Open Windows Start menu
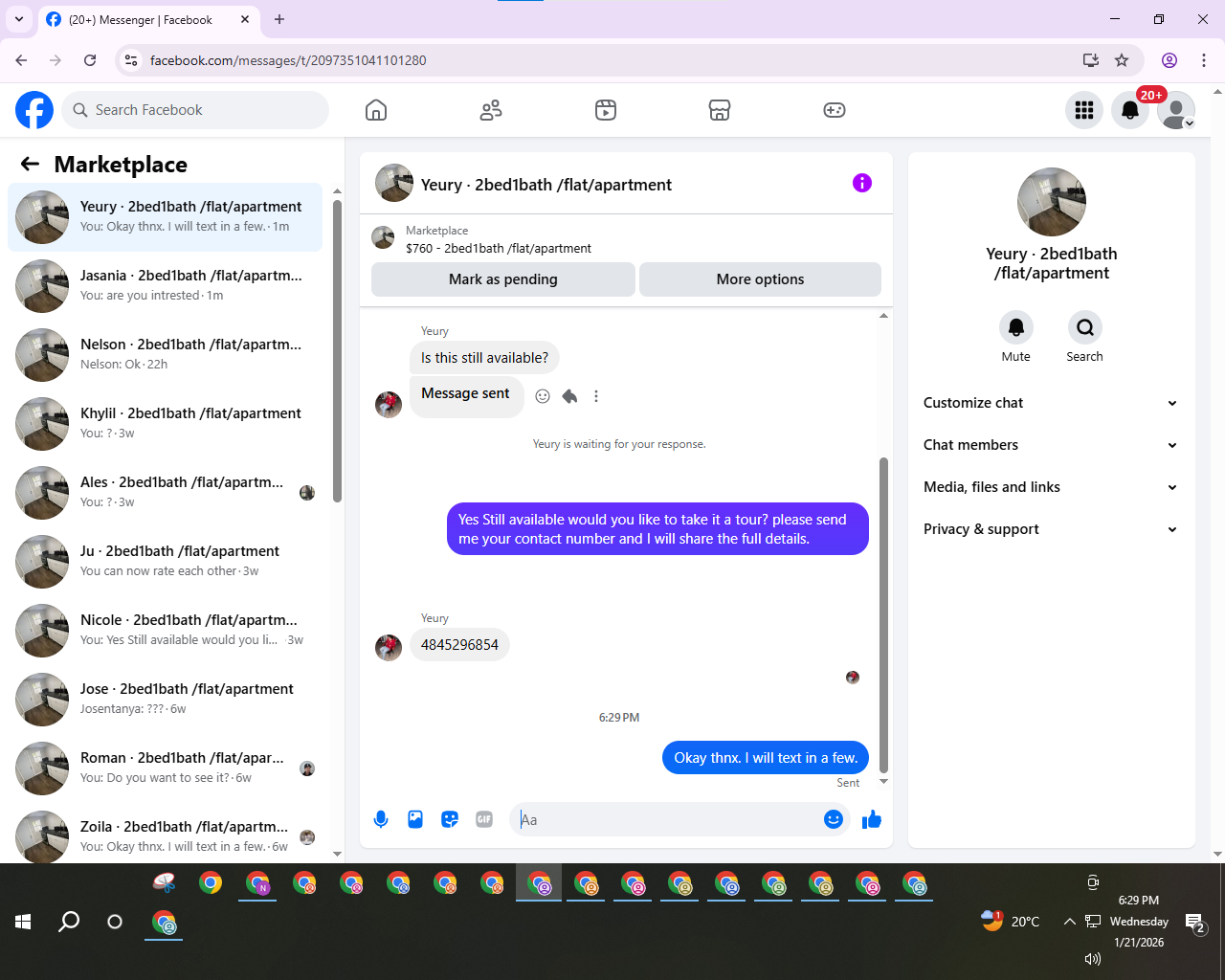The height and width of the screenshot is (980, 1225). (x=23, y=922)
